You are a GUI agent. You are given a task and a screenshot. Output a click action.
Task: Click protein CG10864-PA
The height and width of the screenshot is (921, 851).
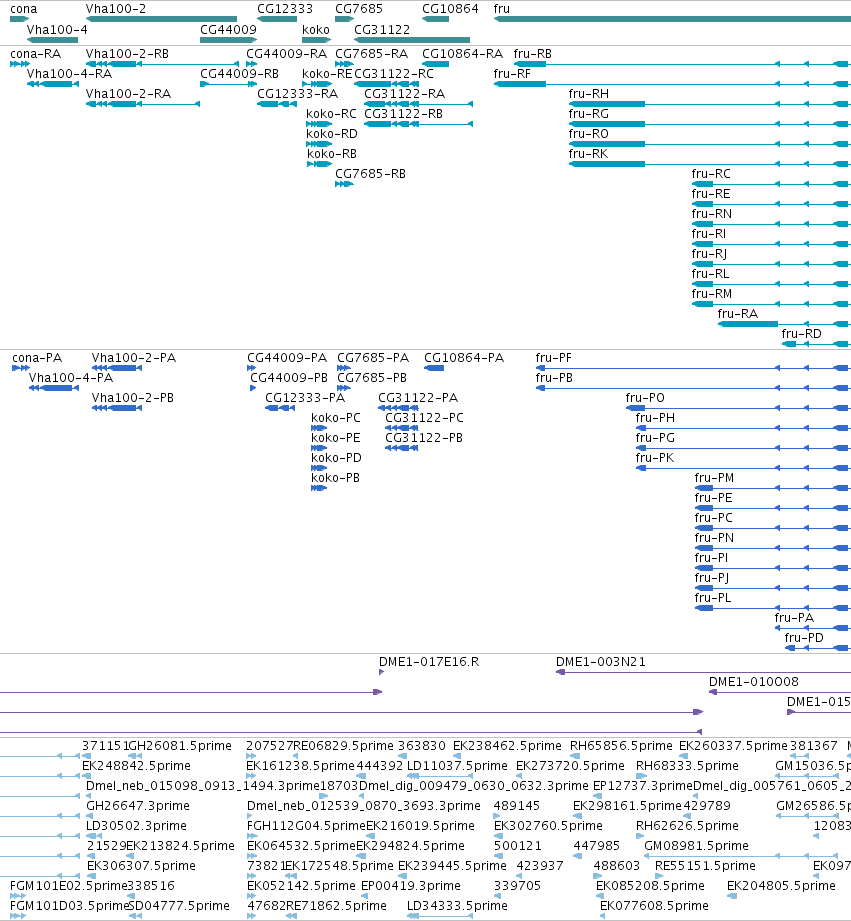coord(464,358)
